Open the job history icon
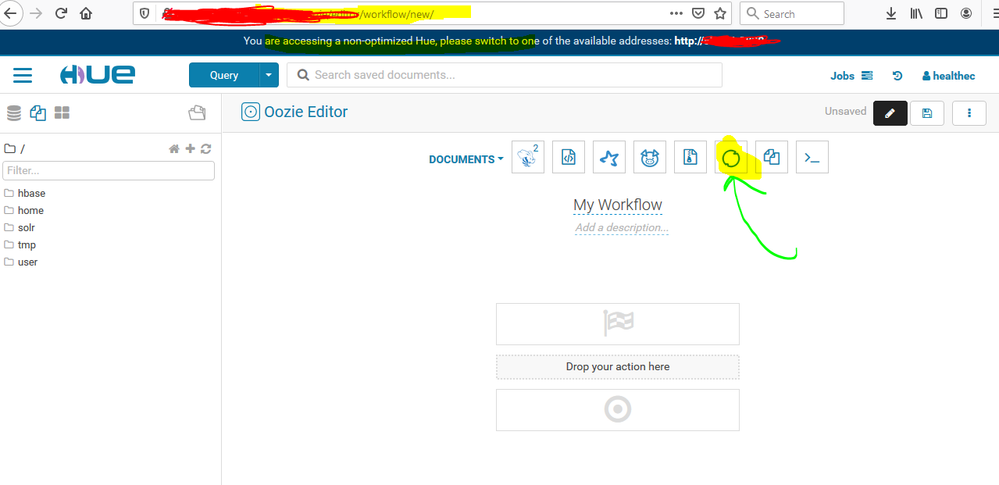Viewport: 999px width, 485px height. click(897, 76)
